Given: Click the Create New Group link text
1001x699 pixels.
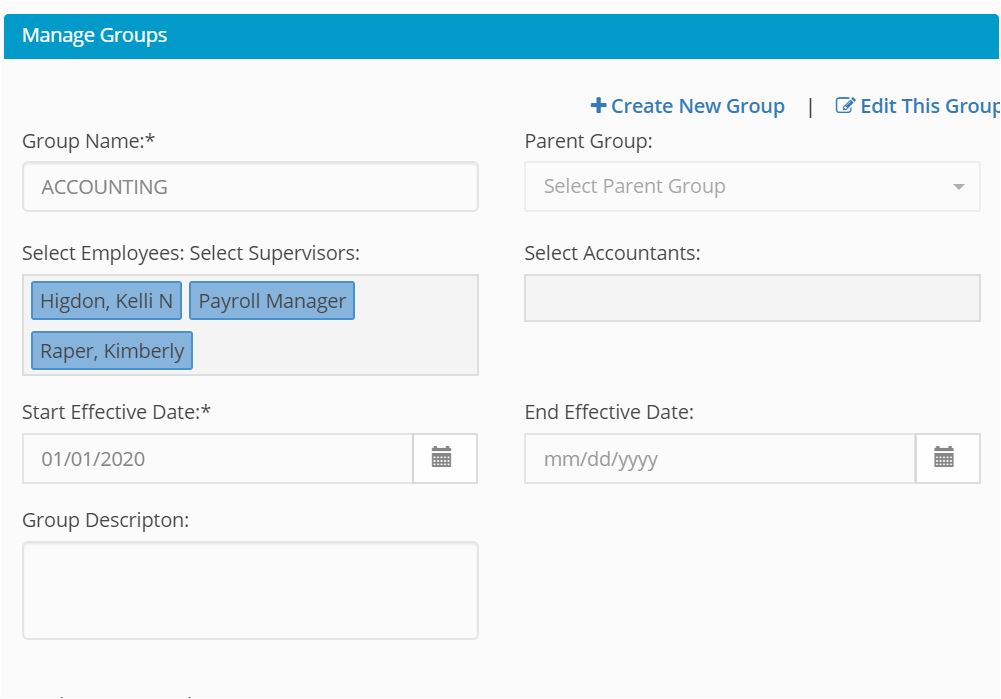Looking at the screenshot, I should coord(698,106).
